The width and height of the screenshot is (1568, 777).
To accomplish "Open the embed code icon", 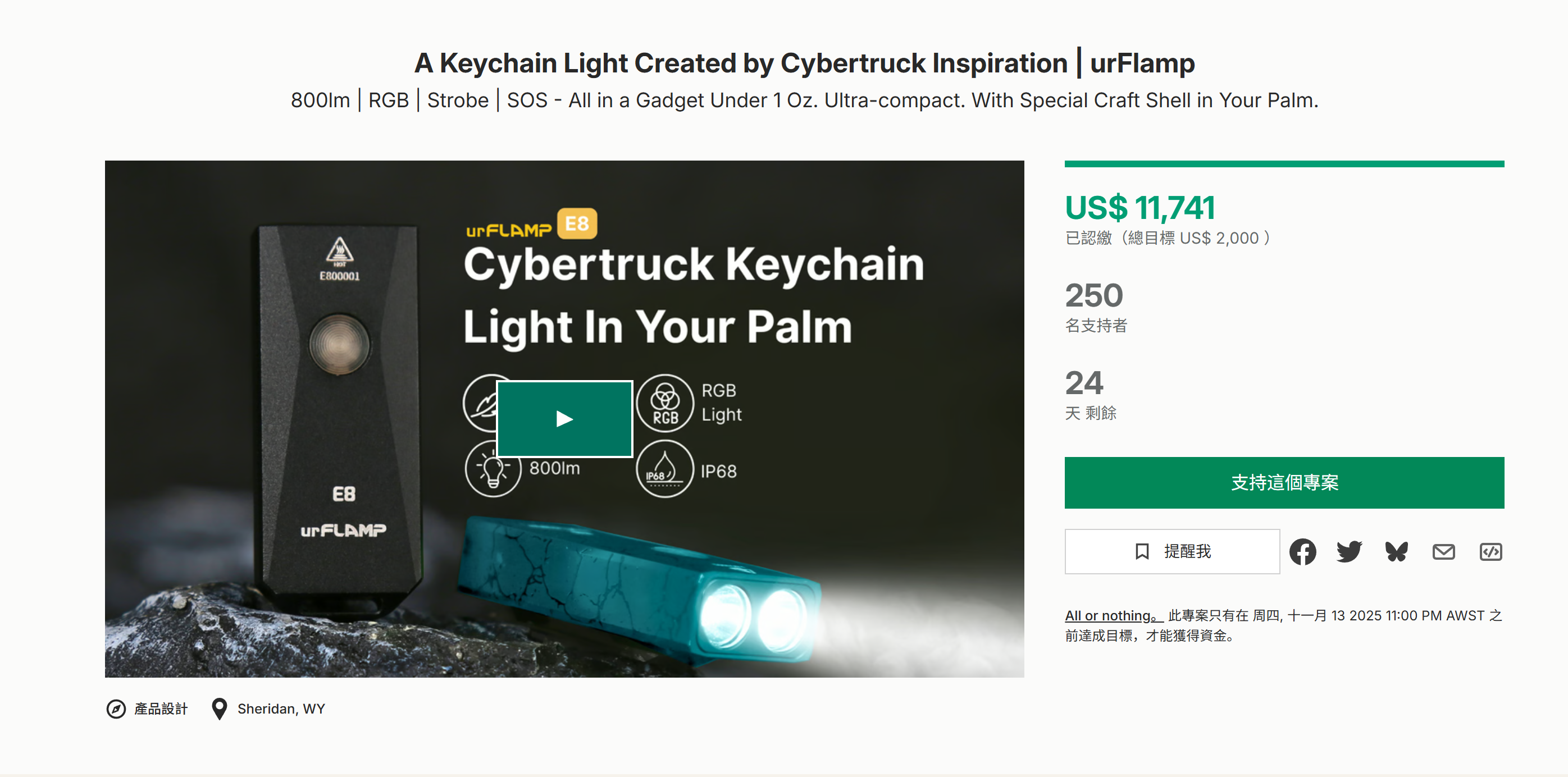I will (x=1490, y=552).
